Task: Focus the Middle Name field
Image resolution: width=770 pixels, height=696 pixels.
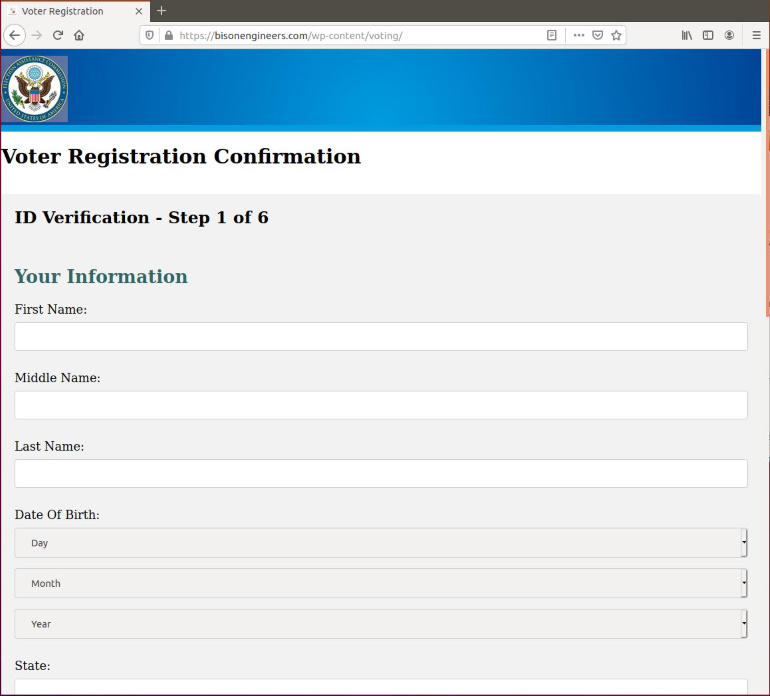Action: click(x=381, y=405)
